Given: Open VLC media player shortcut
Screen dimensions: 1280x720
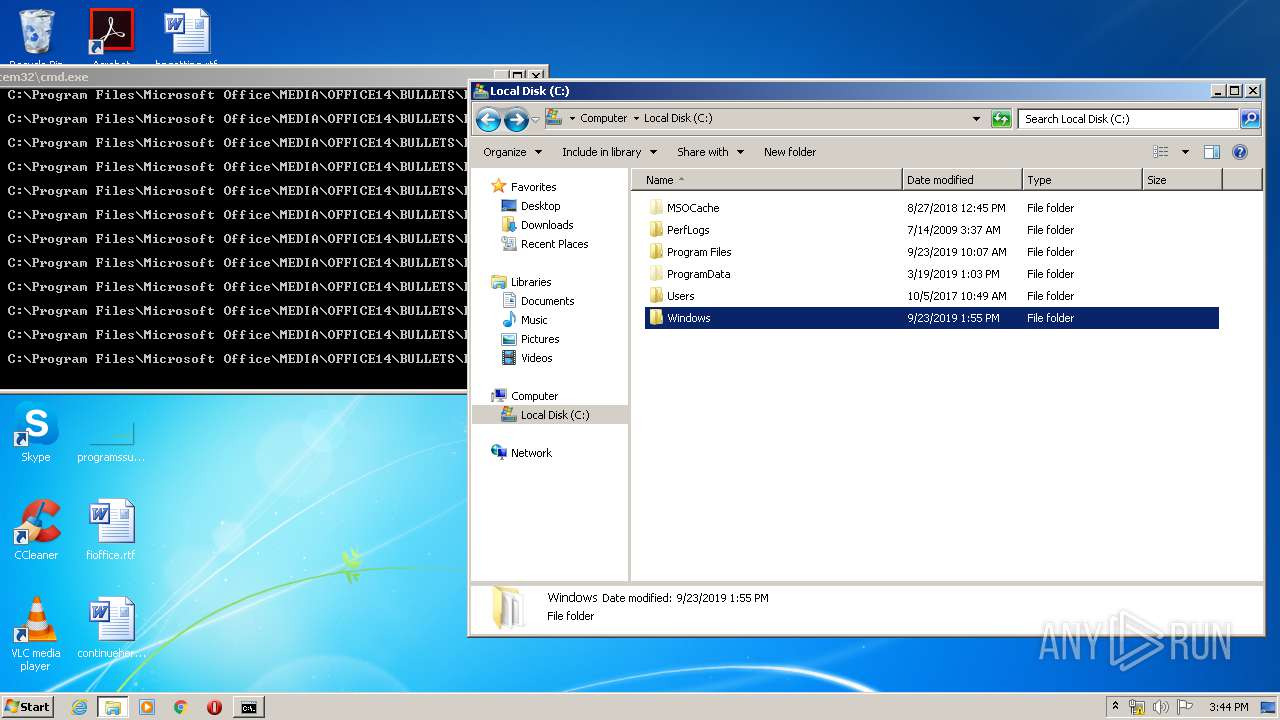Looking at the screenshot, I should click(36, 634).
